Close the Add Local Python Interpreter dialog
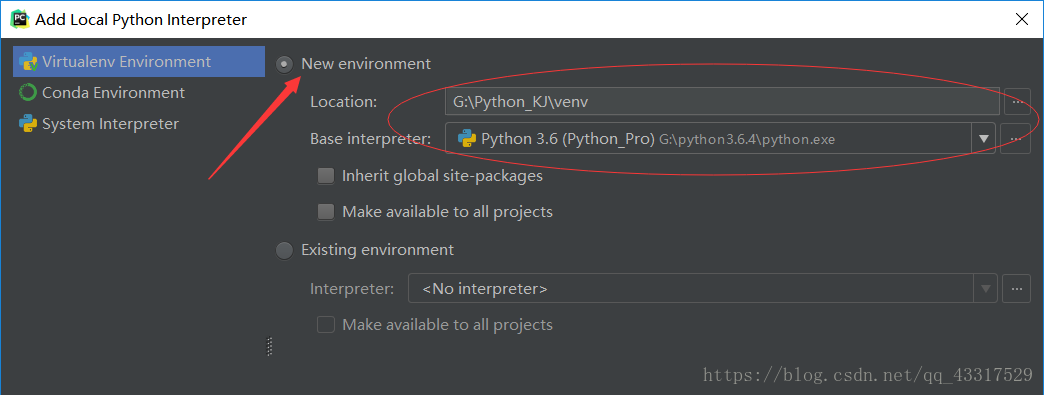The width and height of the screenshot is (1044, 395). (1021, 19)
